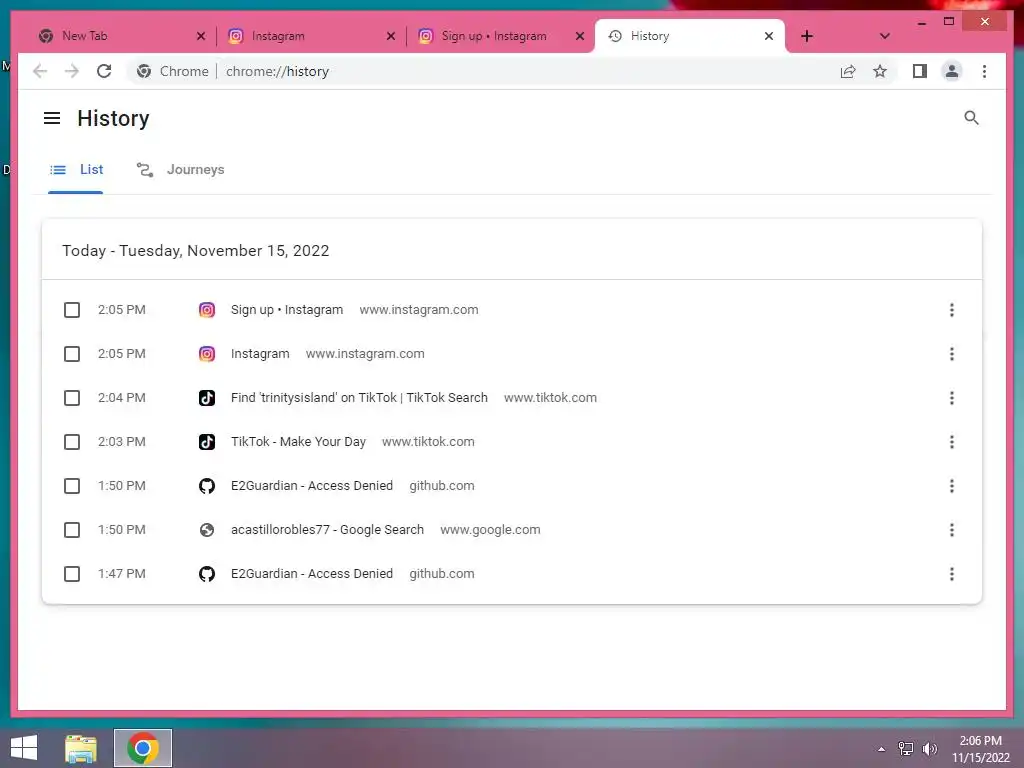Search history with the magnifier icon
Image resolution: width=1024 pixels, height=768 pixels.
pos(971,118)
